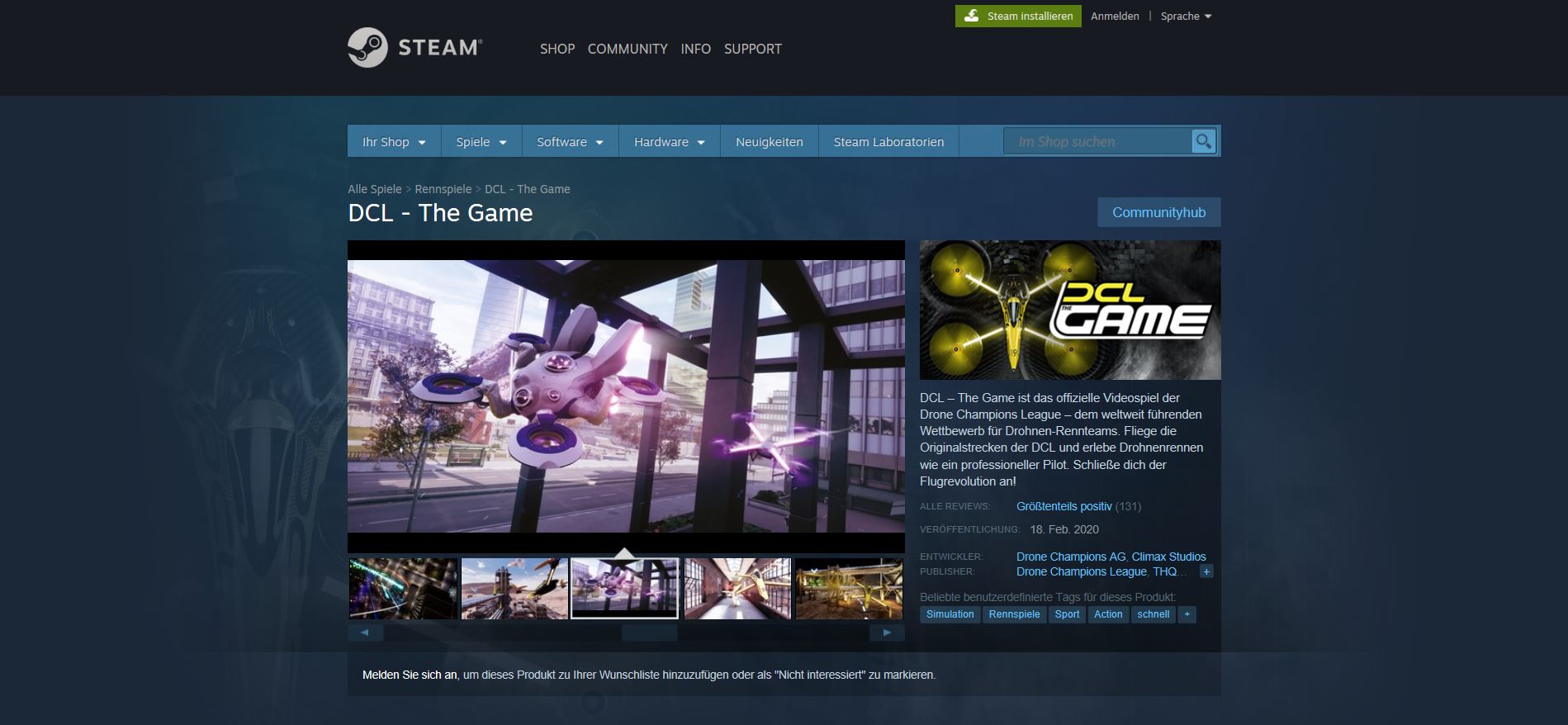This screenshot has height=725, width=1568.
Task: Open the Hardware dropdown menu
Action: [669, 141]
